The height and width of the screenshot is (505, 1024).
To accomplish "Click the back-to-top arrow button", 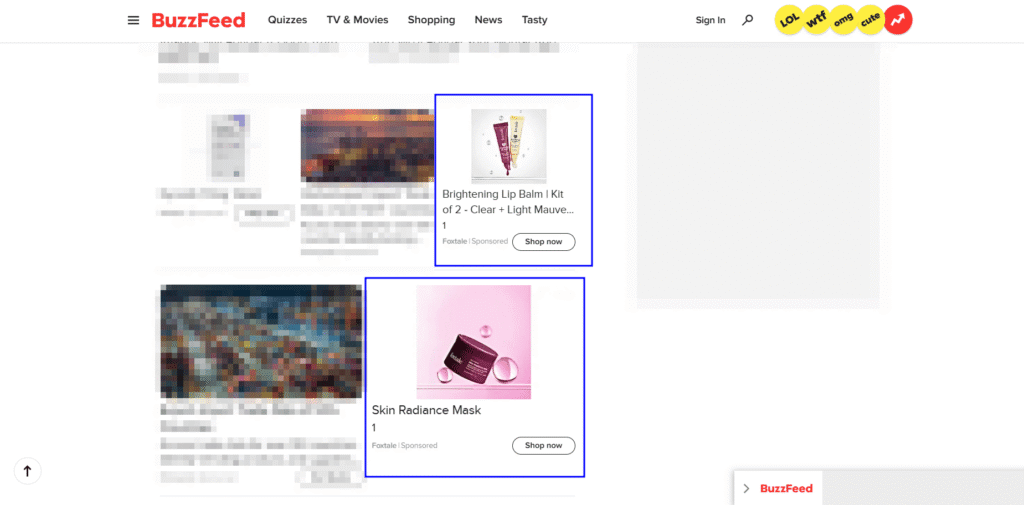I will [27, 470].
